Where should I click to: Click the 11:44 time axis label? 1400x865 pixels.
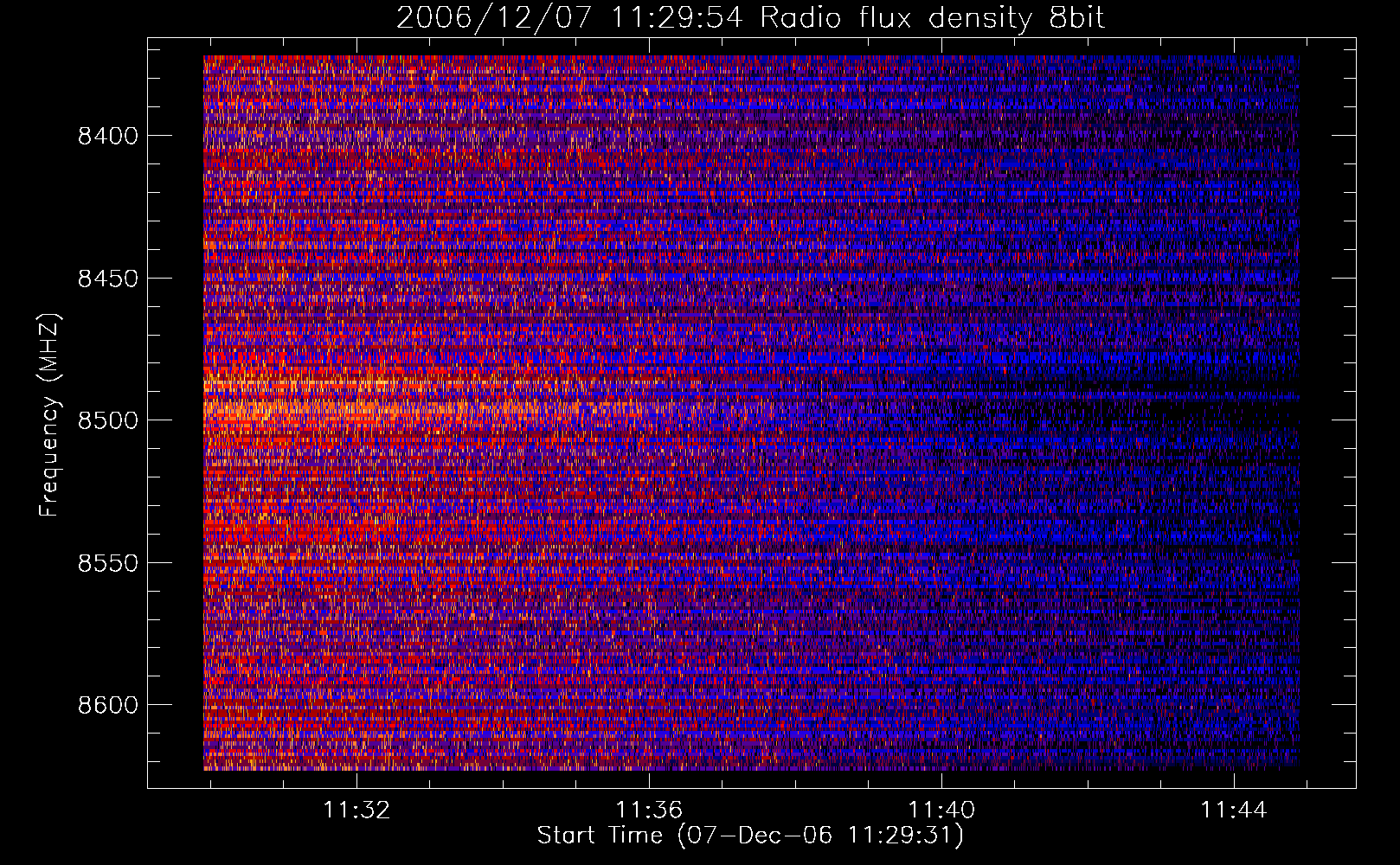(1233, 810)
